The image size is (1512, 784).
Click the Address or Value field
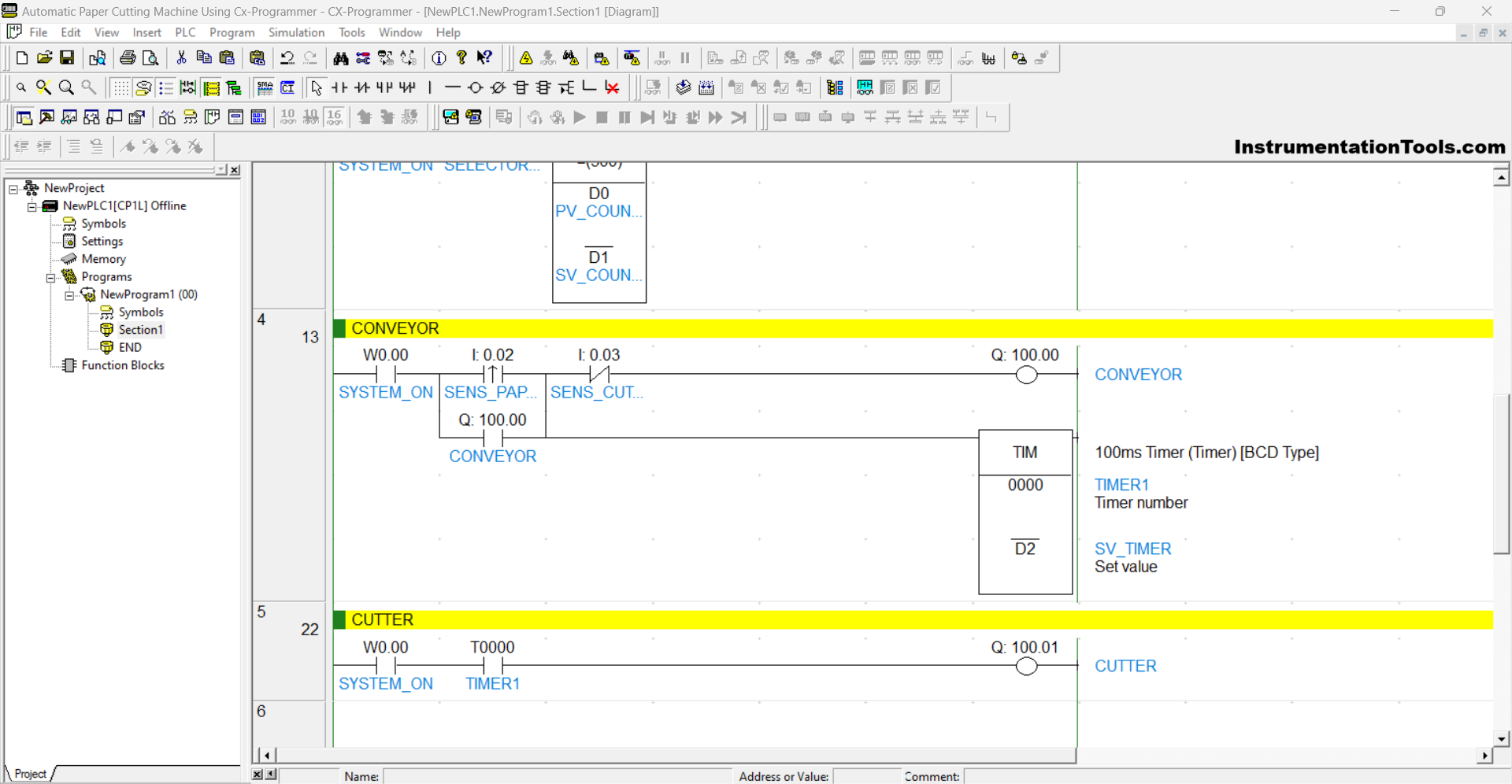click(866, 776)
